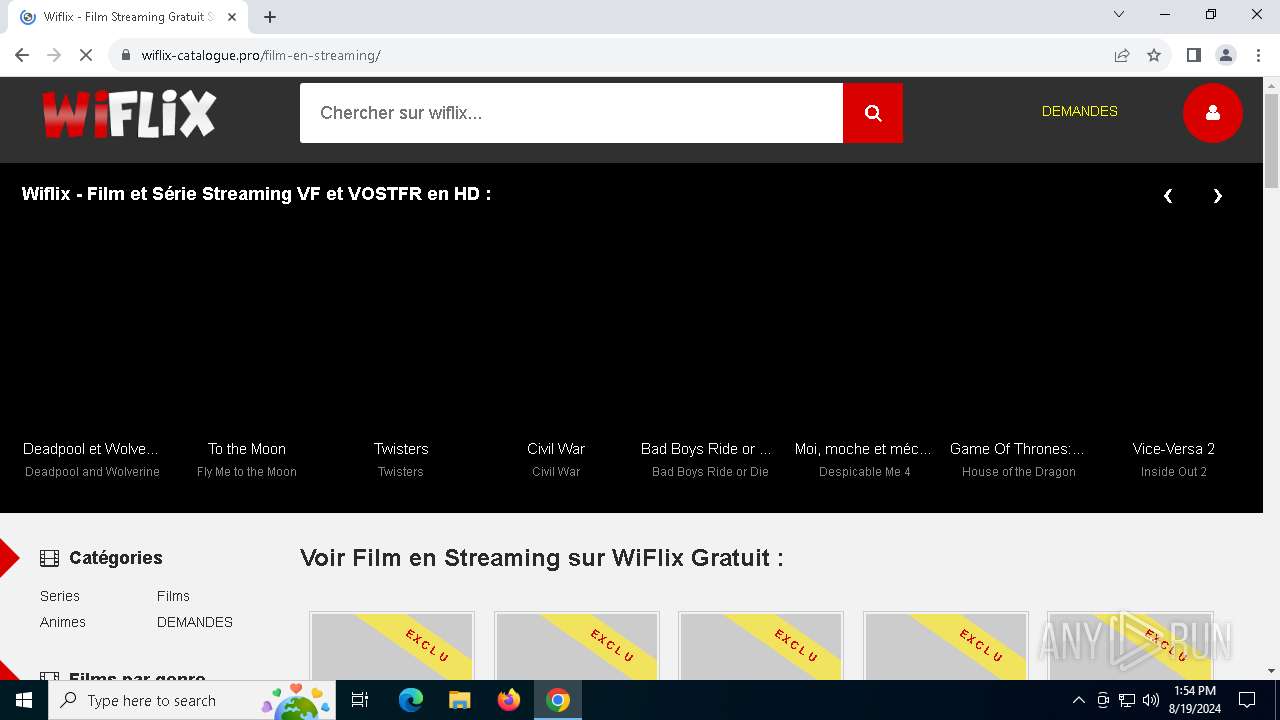The height and width of the screenshot is (720, 1280).
Task: Open the DEMANDES link in the header
Action: pos(1080,111)
